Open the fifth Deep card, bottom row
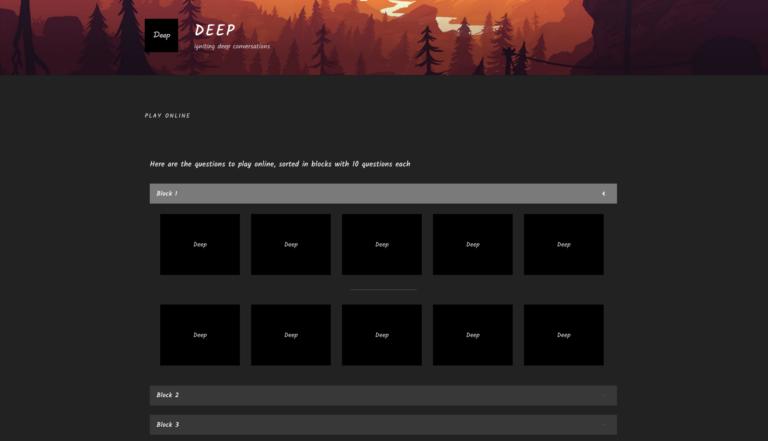This screenshot has width=768, height=441. click(564, 335)
